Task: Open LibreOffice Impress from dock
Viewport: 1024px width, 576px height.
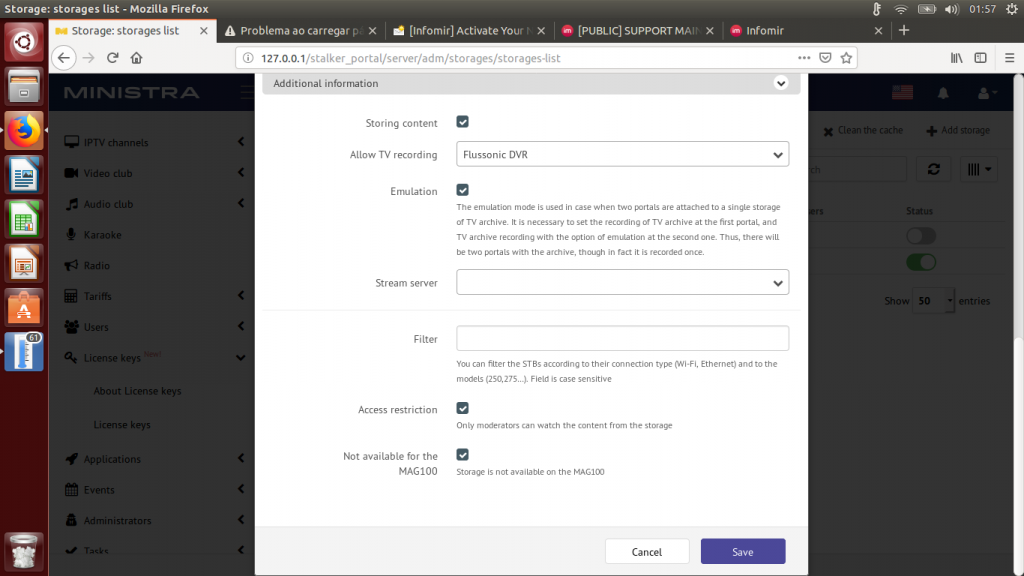Action: point(24,264)
